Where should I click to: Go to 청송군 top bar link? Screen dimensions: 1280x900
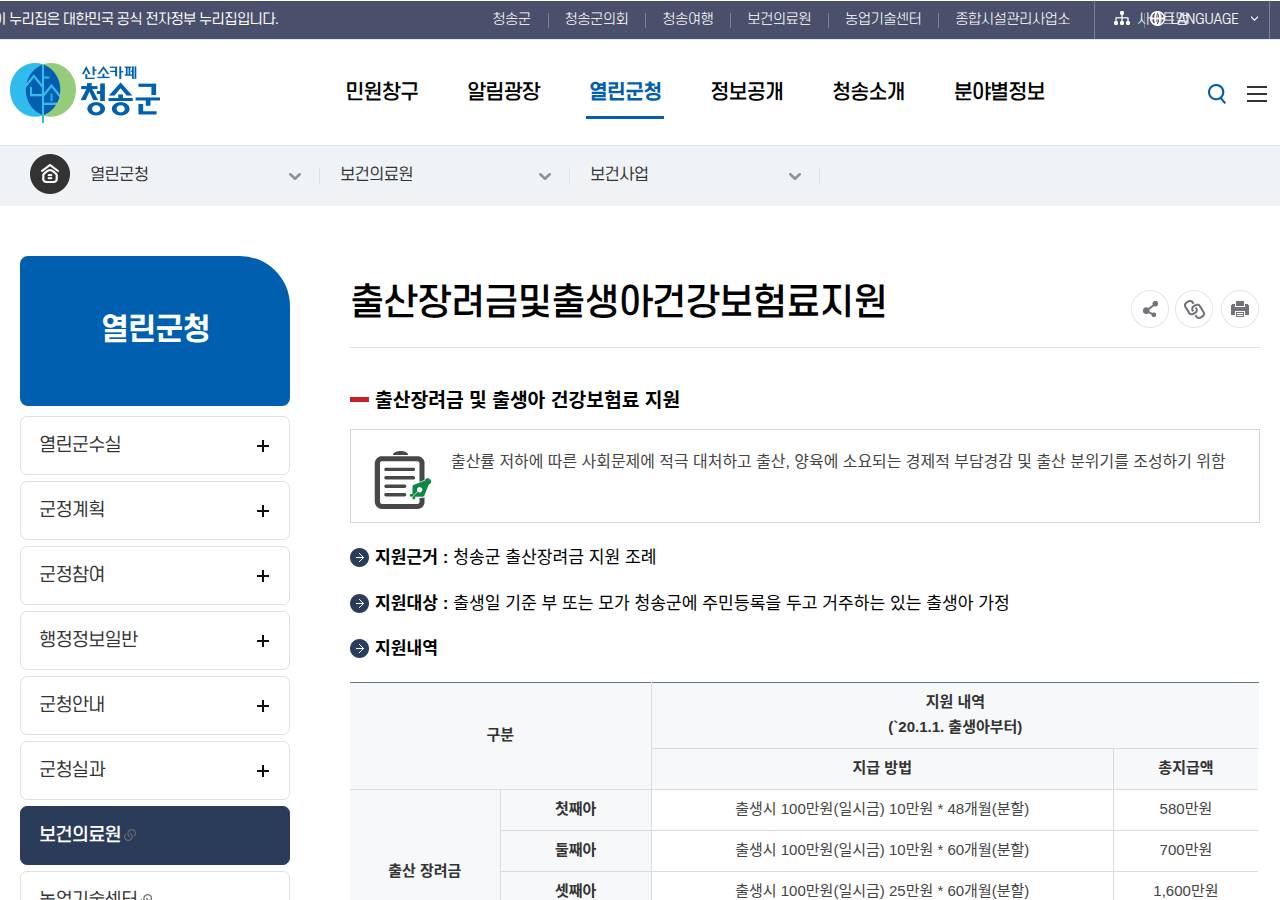[511, 19]
